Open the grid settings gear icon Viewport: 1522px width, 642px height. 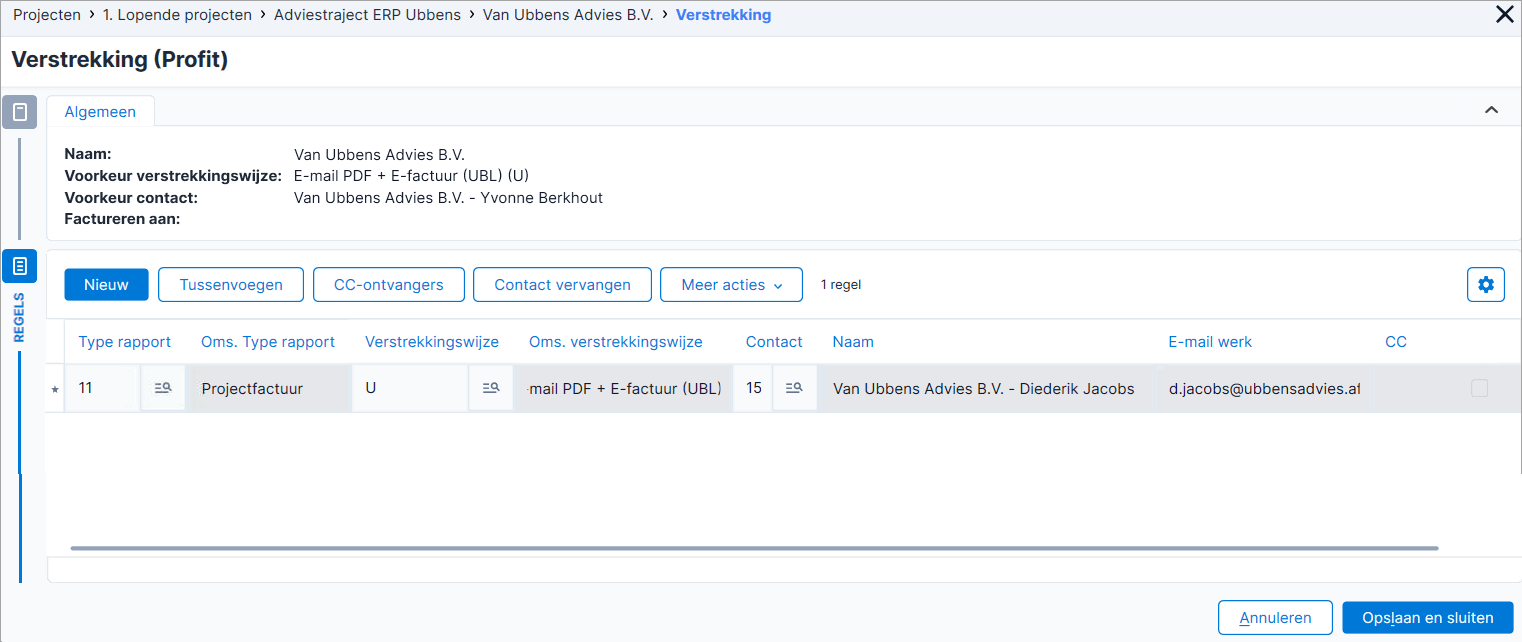coord(1485,285)
